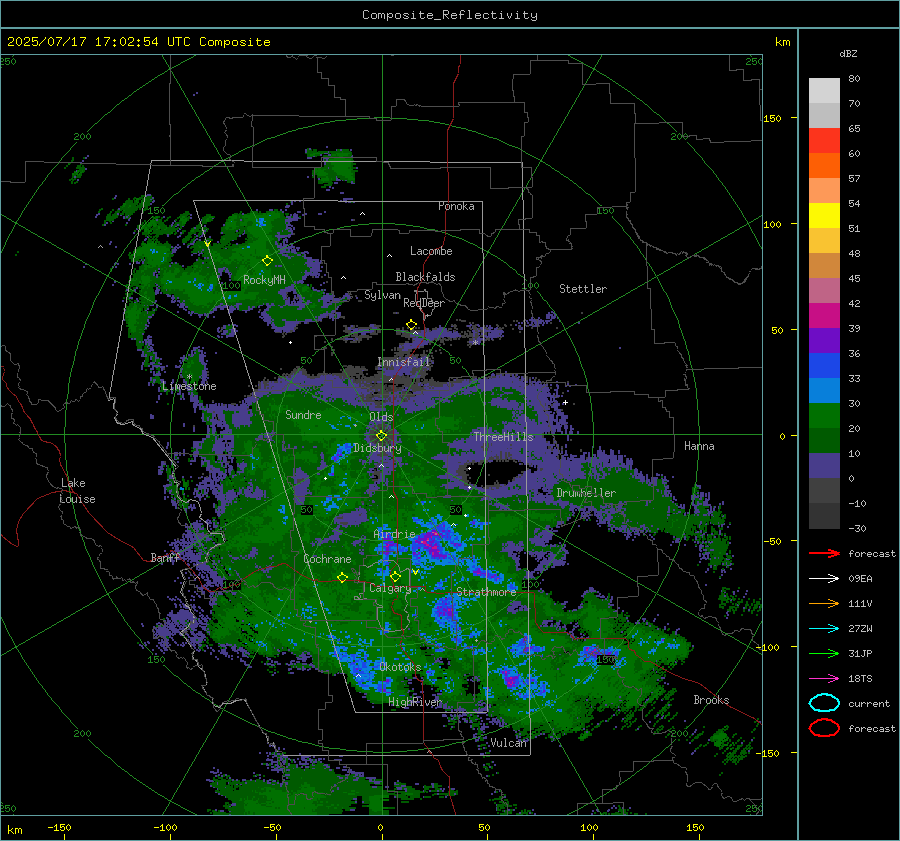Click the red forecast ellipse legend icon
900x841 pixels.
(x=824, y=728)
